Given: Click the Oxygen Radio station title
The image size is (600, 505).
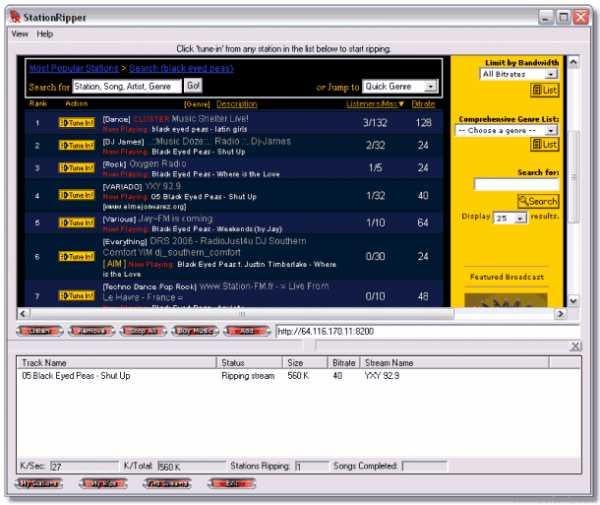Looking at the screenshot, I should click(x=158, y=164).
